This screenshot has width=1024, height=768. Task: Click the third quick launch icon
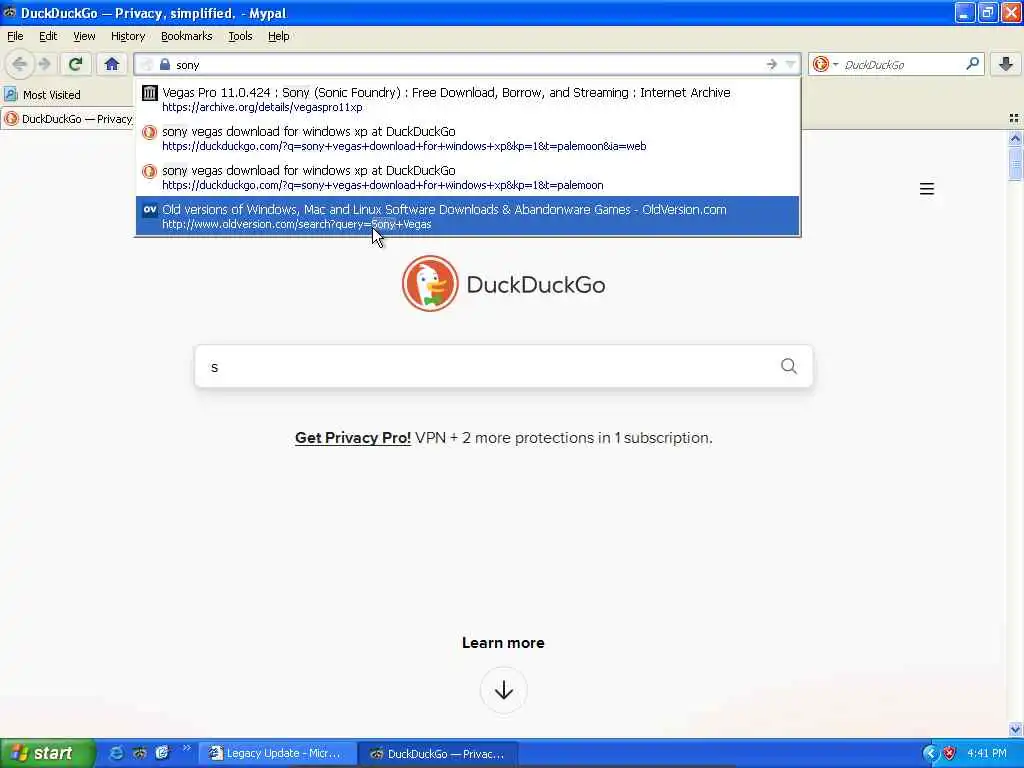pos(163,753)
